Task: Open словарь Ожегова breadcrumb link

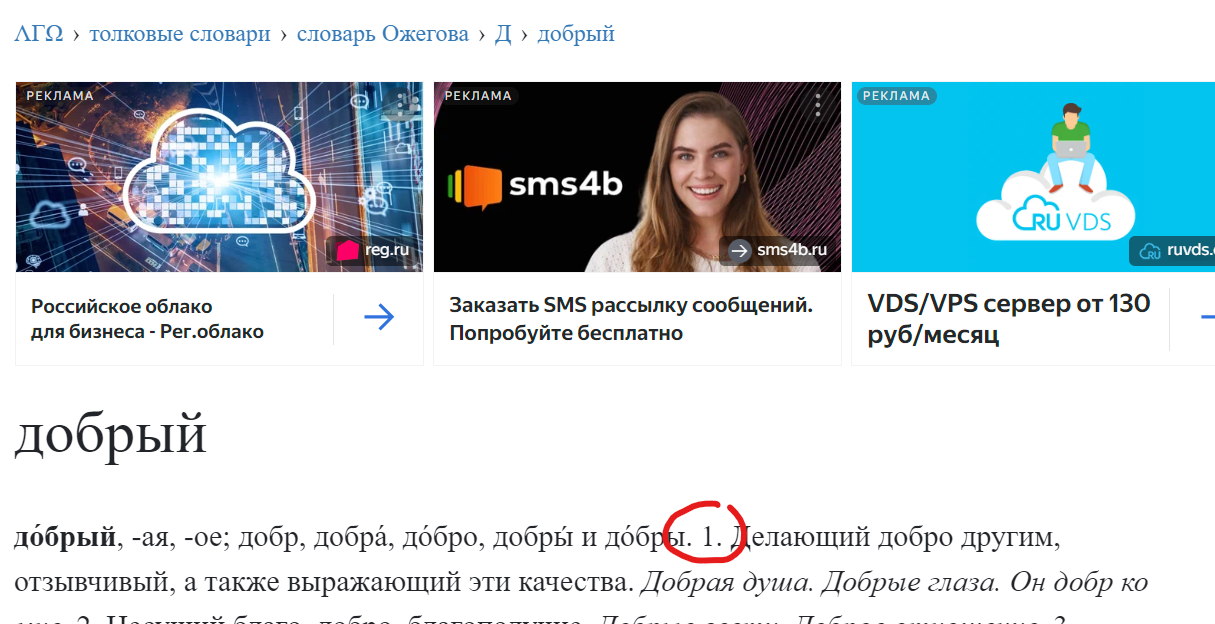Action: click(383, 34)
